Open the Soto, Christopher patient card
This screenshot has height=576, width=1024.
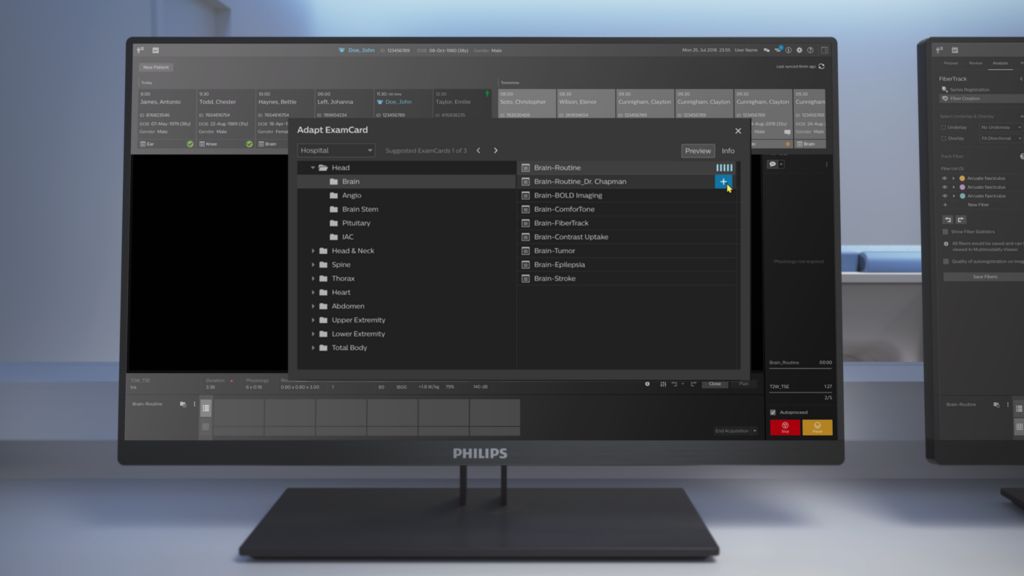pyautogui.click(x=526, y=104)
